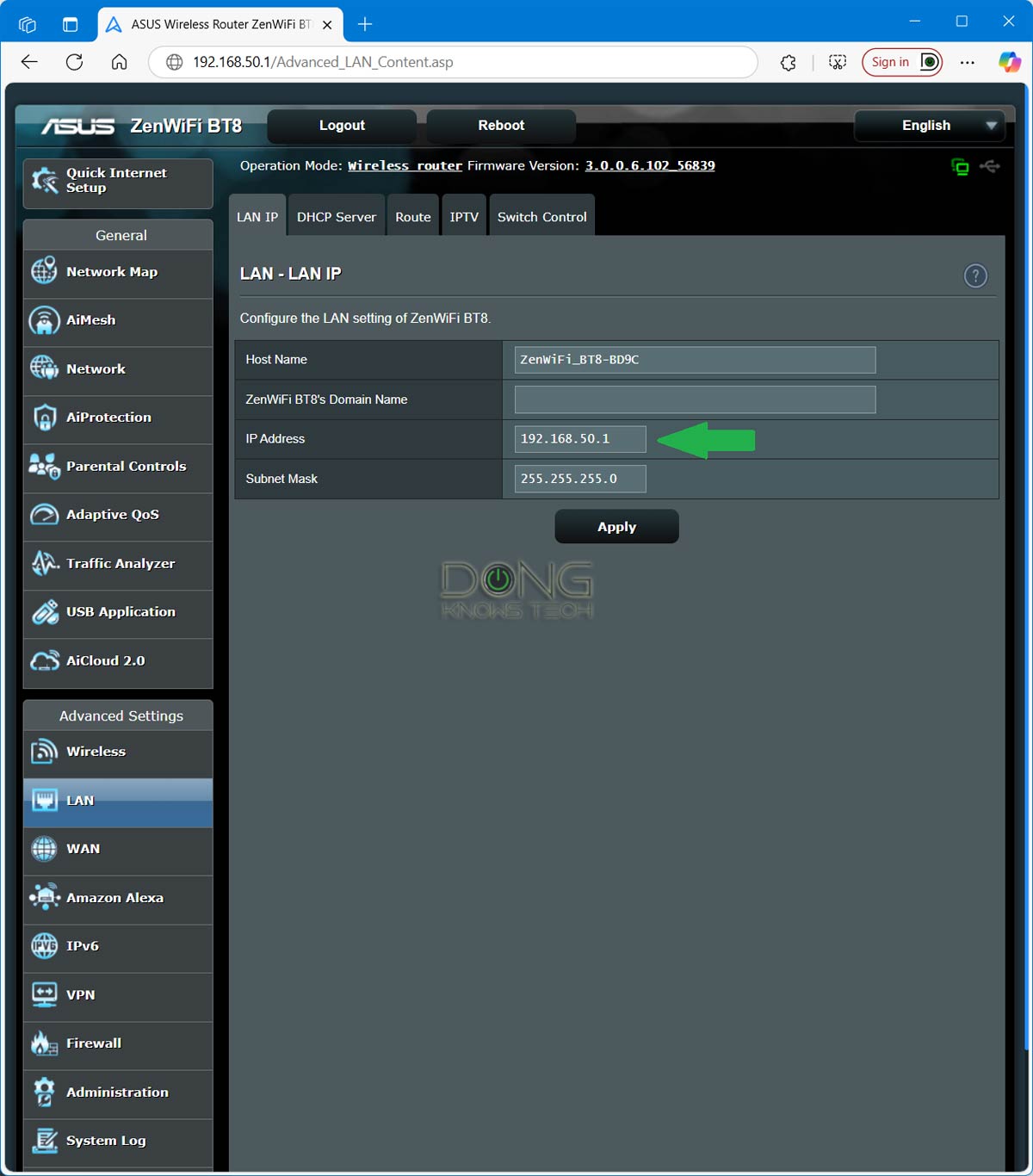The image size is (1033, 1176).
Task: Click the Apply button
Action: [617, 527]
